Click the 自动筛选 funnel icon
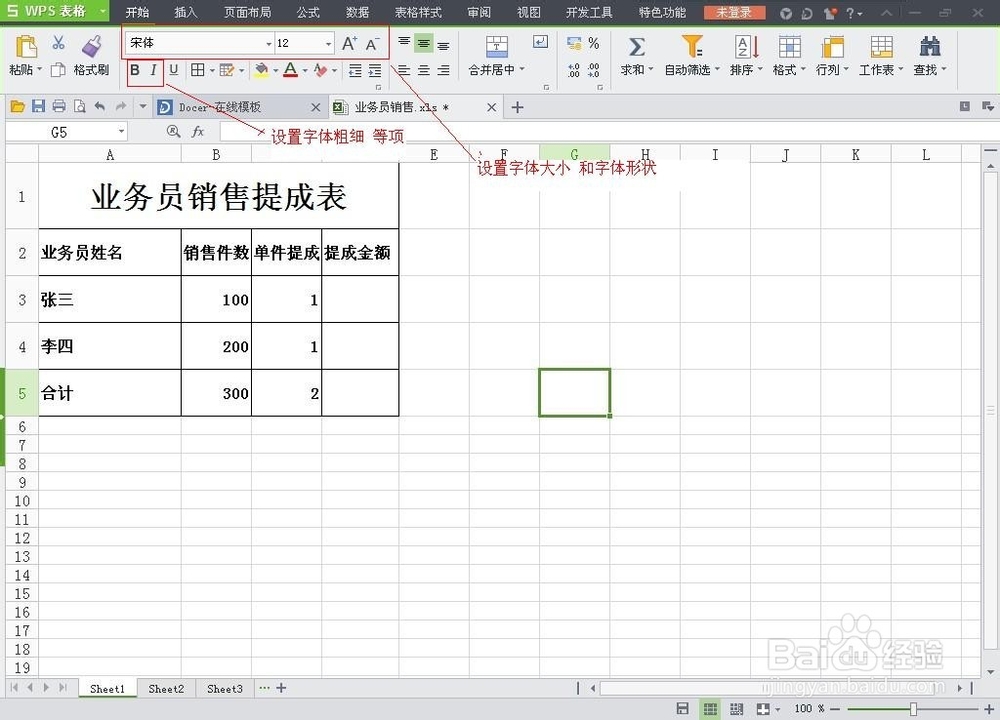The height and width of the screenshot is (720, 1000). 692,47
